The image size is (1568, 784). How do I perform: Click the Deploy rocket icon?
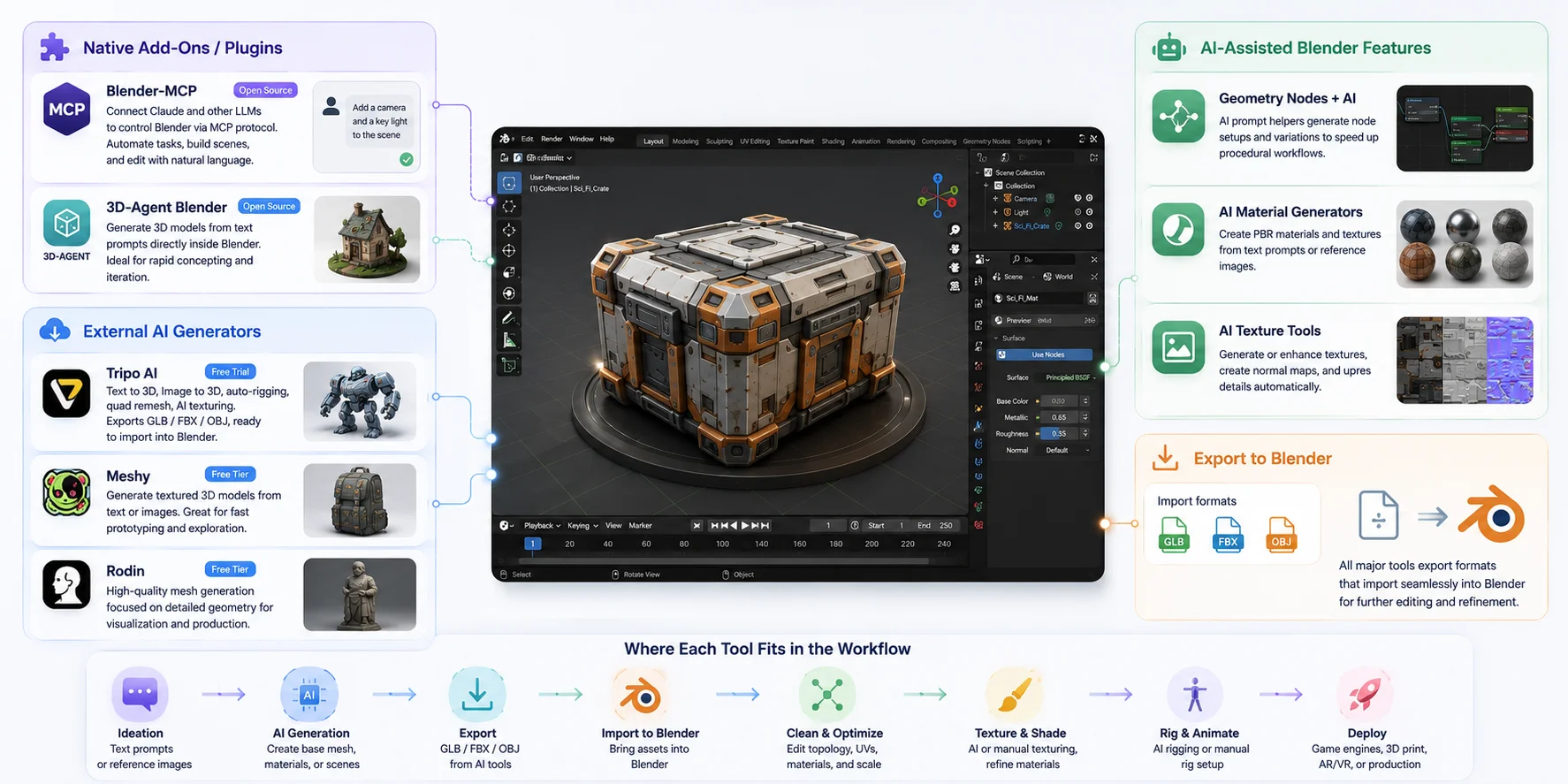click(x=1365, y=694)
